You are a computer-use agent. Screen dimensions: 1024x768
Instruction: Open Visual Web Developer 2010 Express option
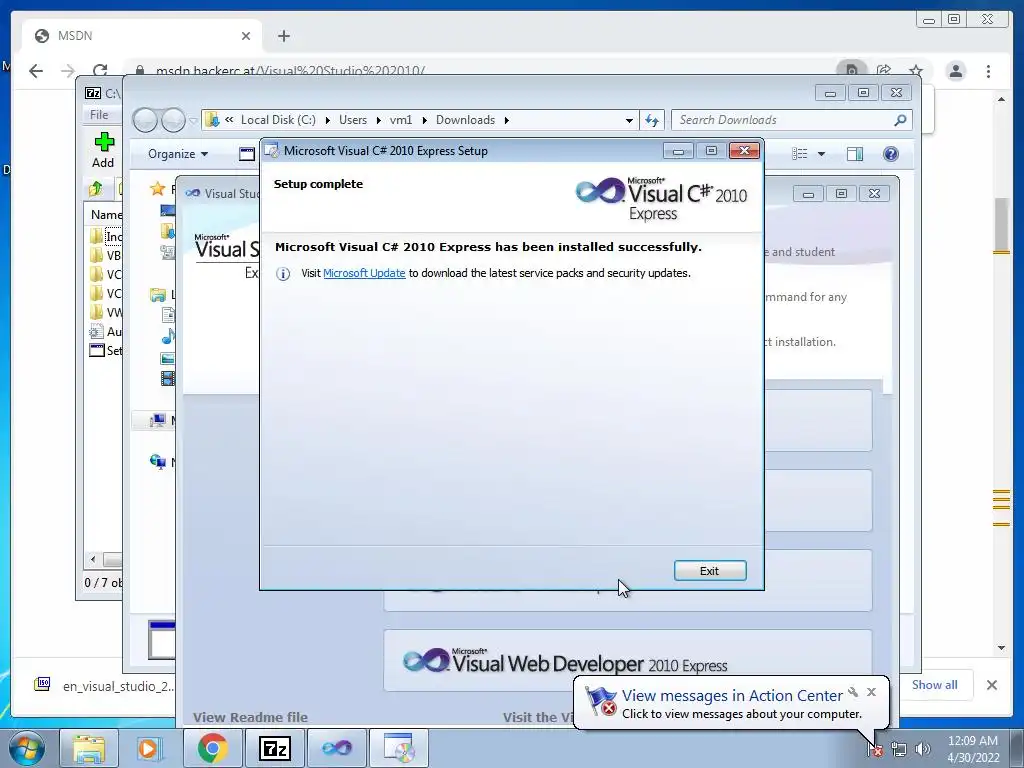[628, 661]
